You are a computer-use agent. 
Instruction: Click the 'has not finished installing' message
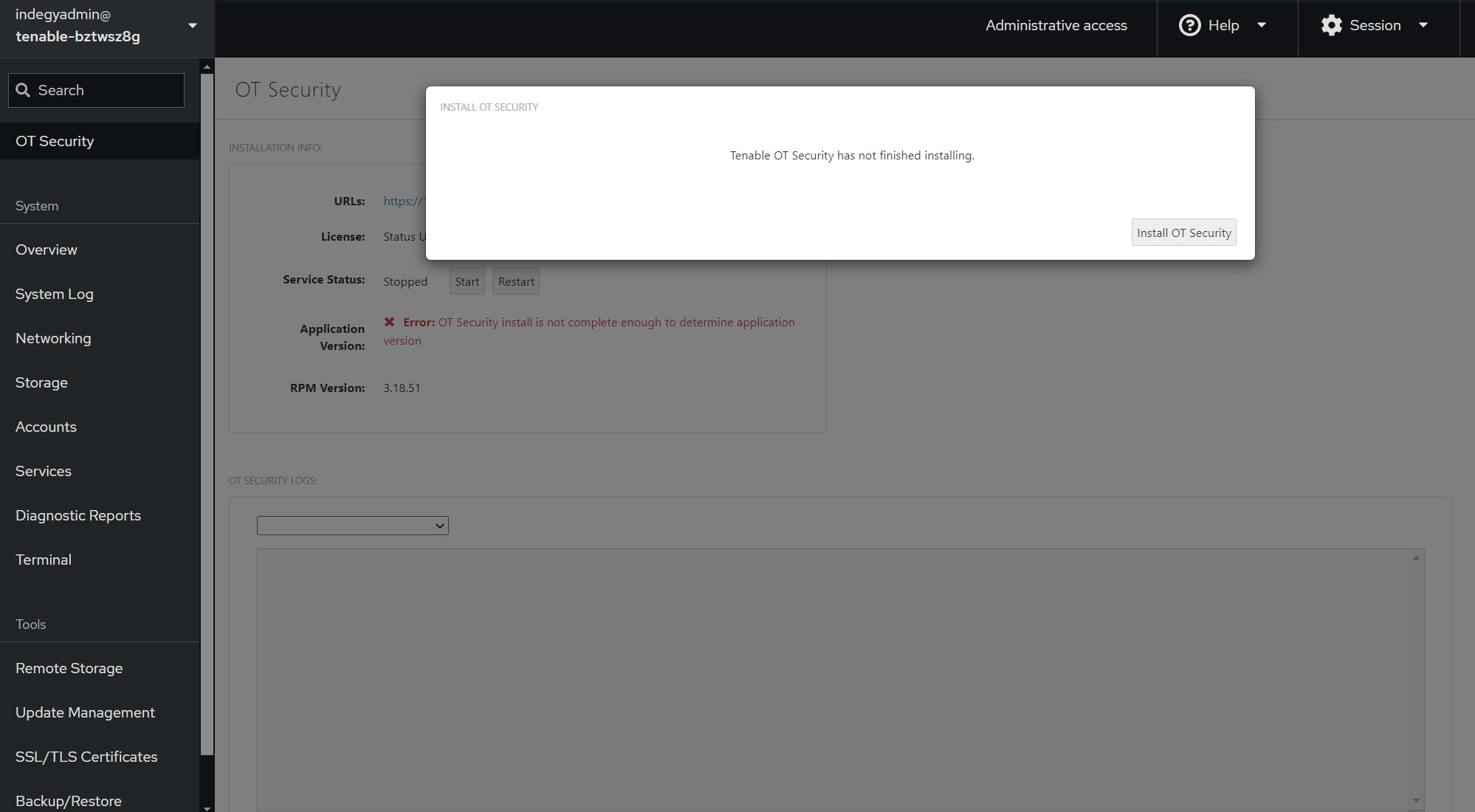click(852, 155)
